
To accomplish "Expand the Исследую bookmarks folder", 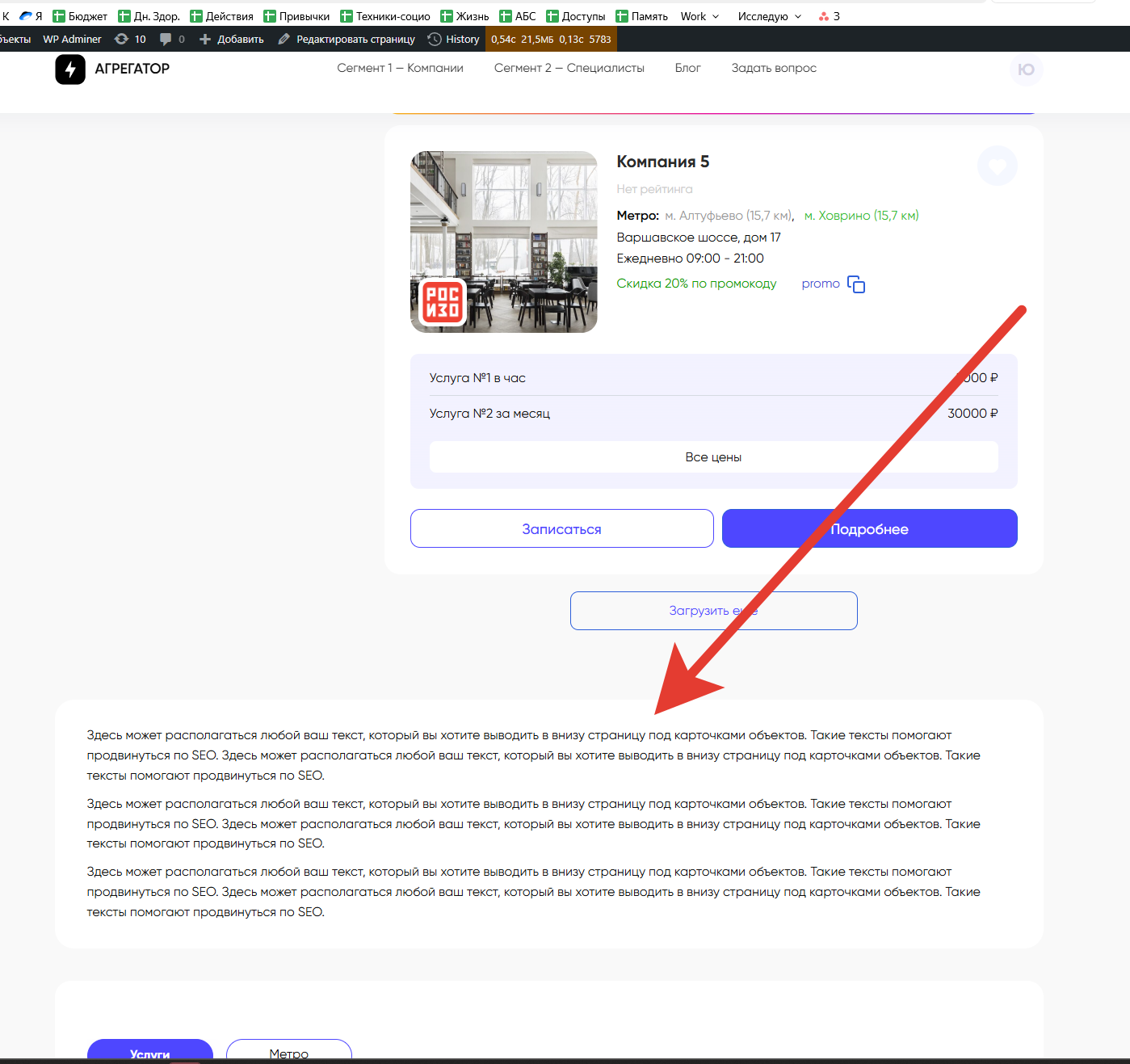I will [x=769, y=16].
